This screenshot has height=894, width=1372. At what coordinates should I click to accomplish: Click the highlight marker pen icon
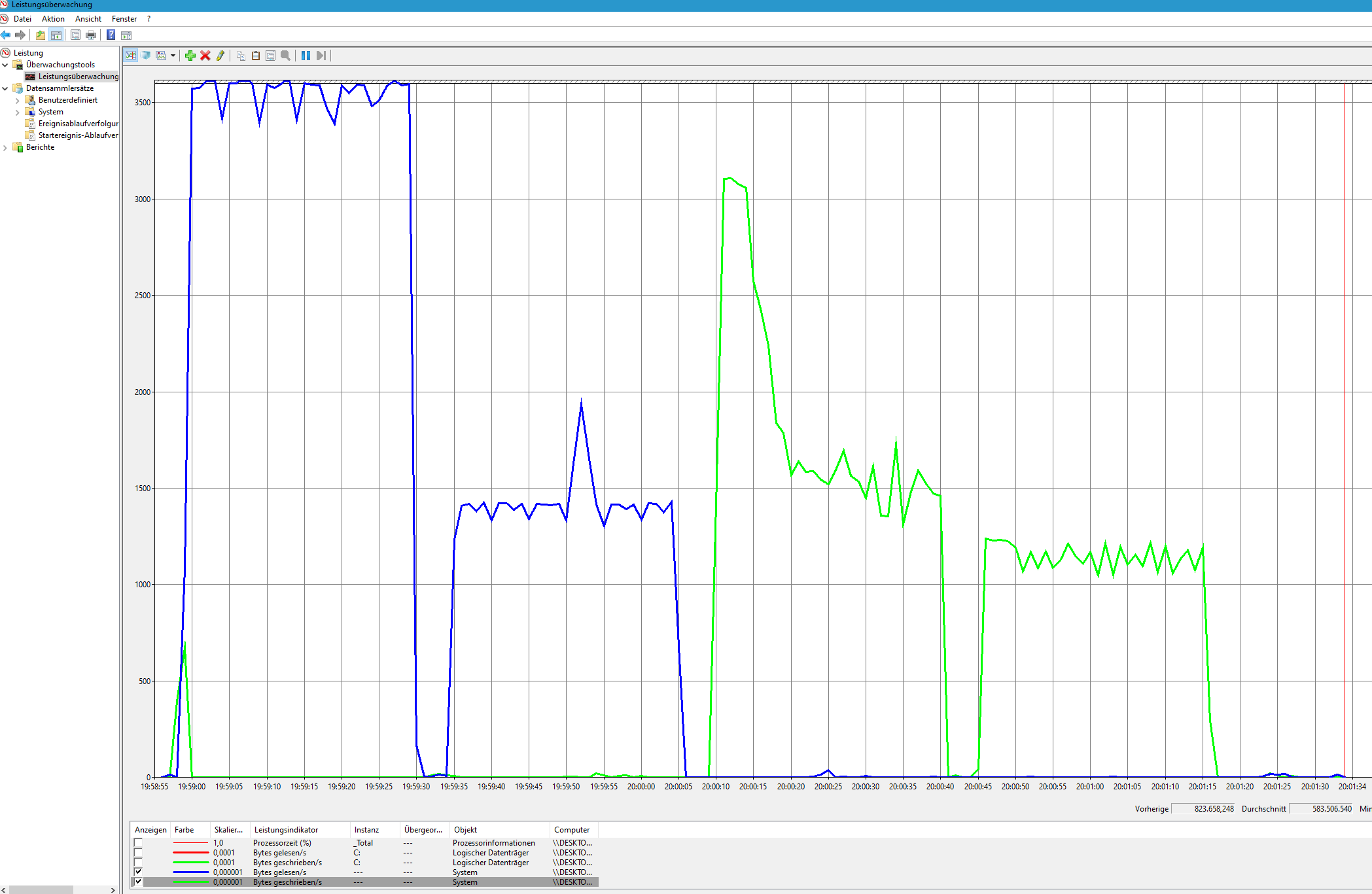point(220,56)
